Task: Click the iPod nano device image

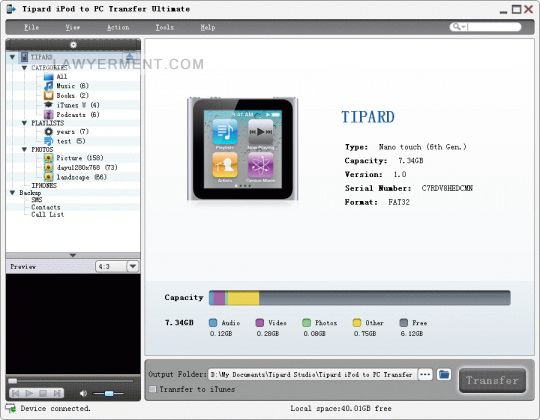Action: [242, 149]
